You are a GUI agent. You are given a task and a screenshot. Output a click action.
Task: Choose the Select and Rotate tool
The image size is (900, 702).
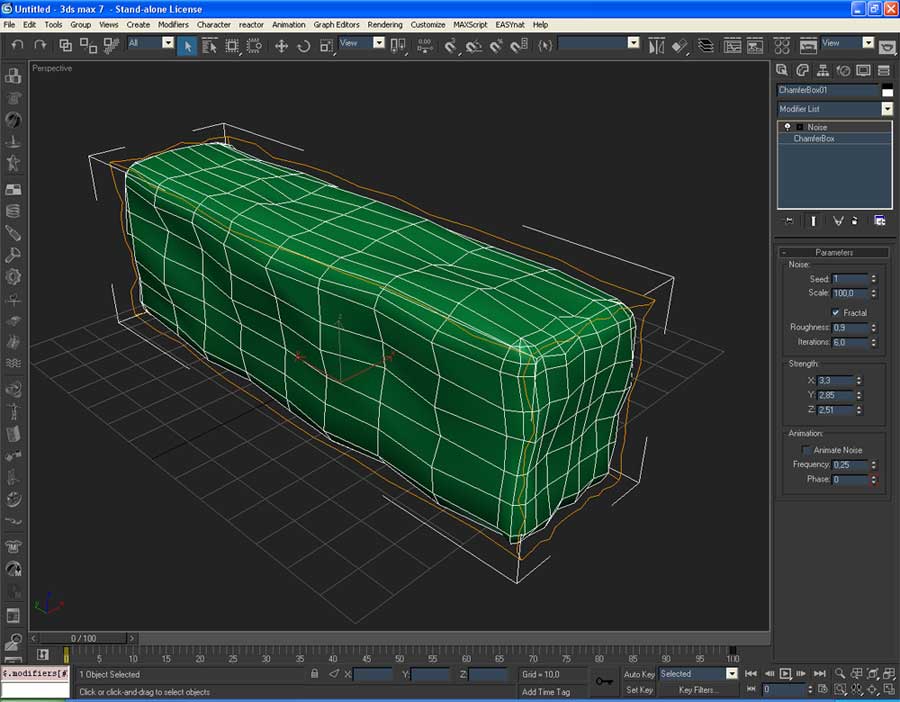304,46
